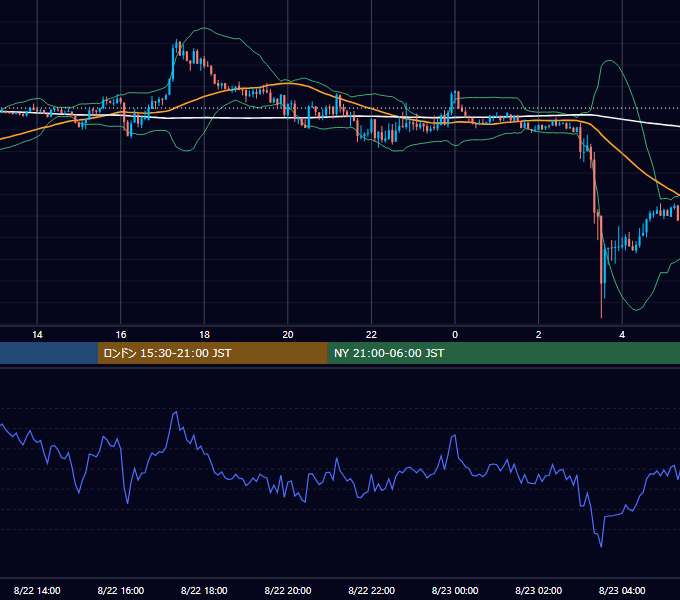Click the blue session band left of ロンドン

coord(49,353)
